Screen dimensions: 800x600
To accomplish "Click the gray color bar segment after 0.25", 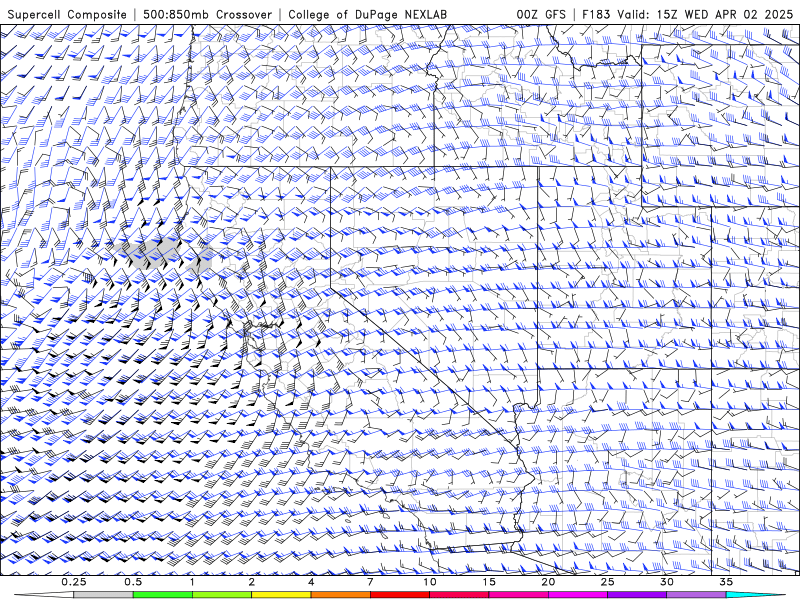I will (x=103, y=595).
